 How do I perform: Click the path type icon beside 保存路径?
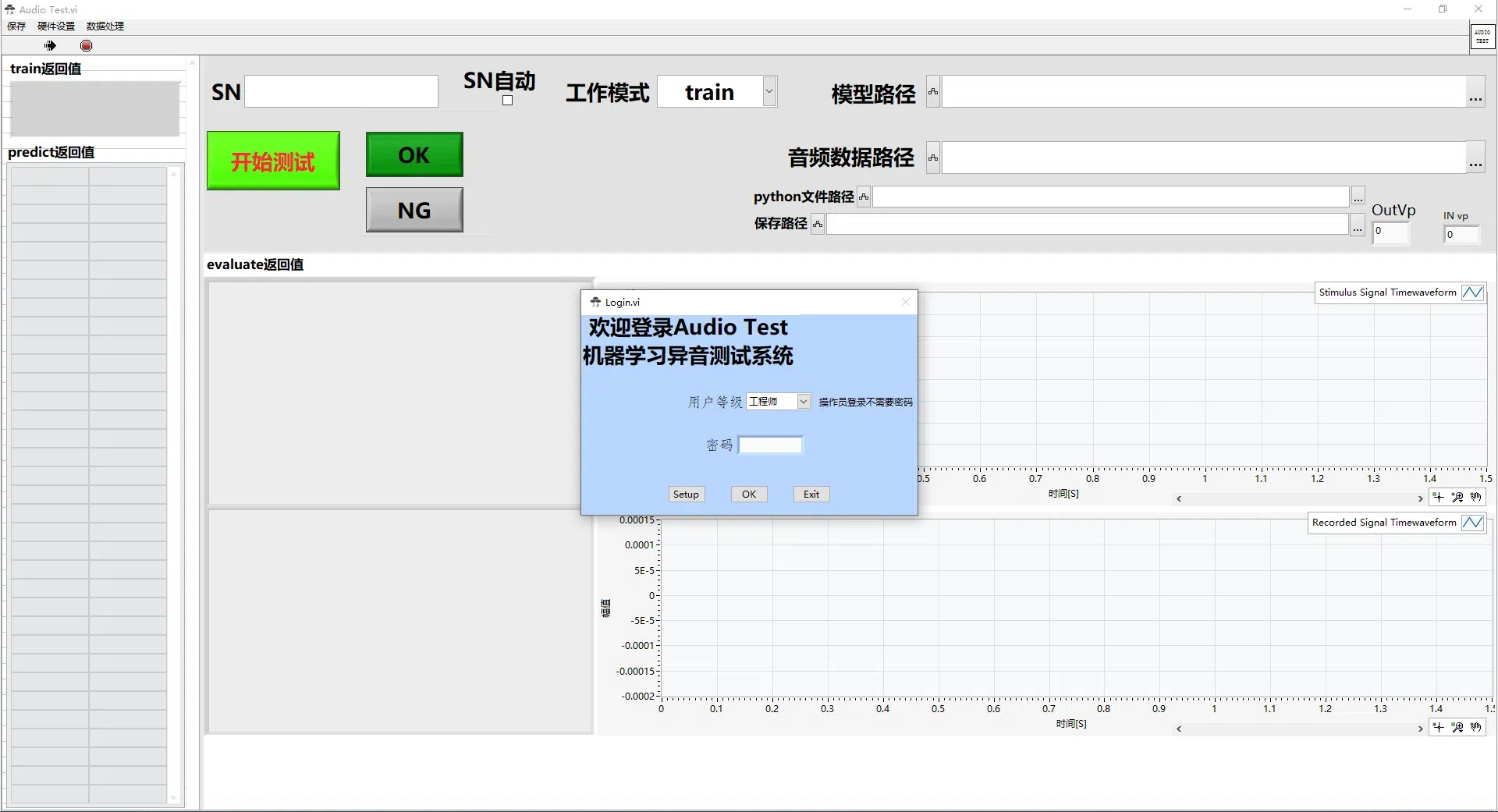pos(818,225)
